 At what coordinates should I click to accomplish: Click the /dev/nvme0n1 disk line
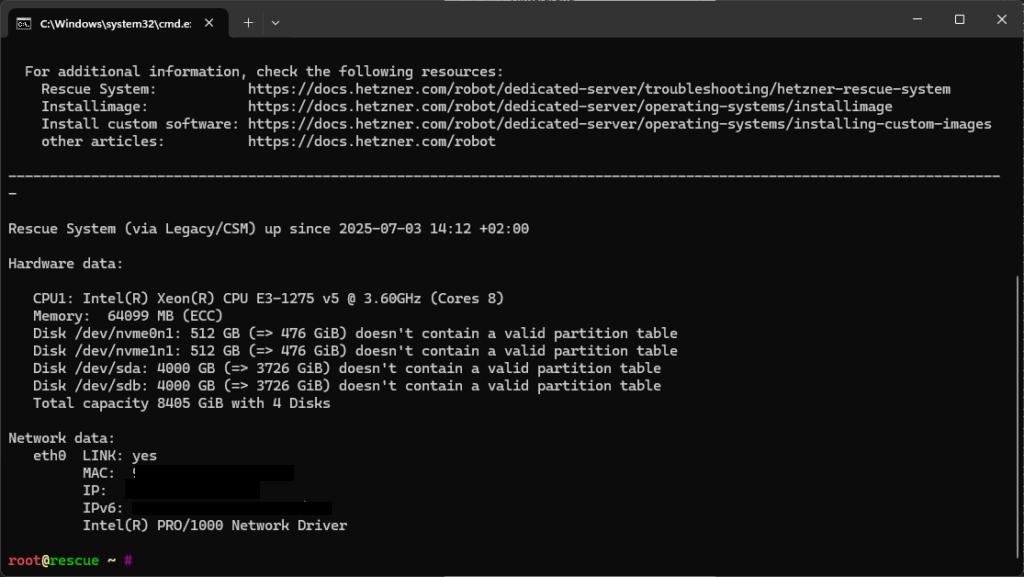[x=355, y=334]
